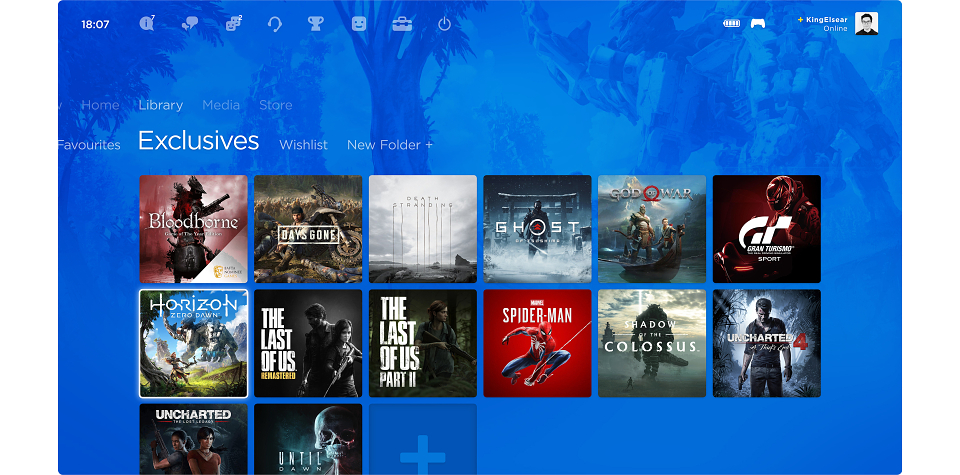
Task: Select The Last of Us Part II tile
Action: [422, 343]
